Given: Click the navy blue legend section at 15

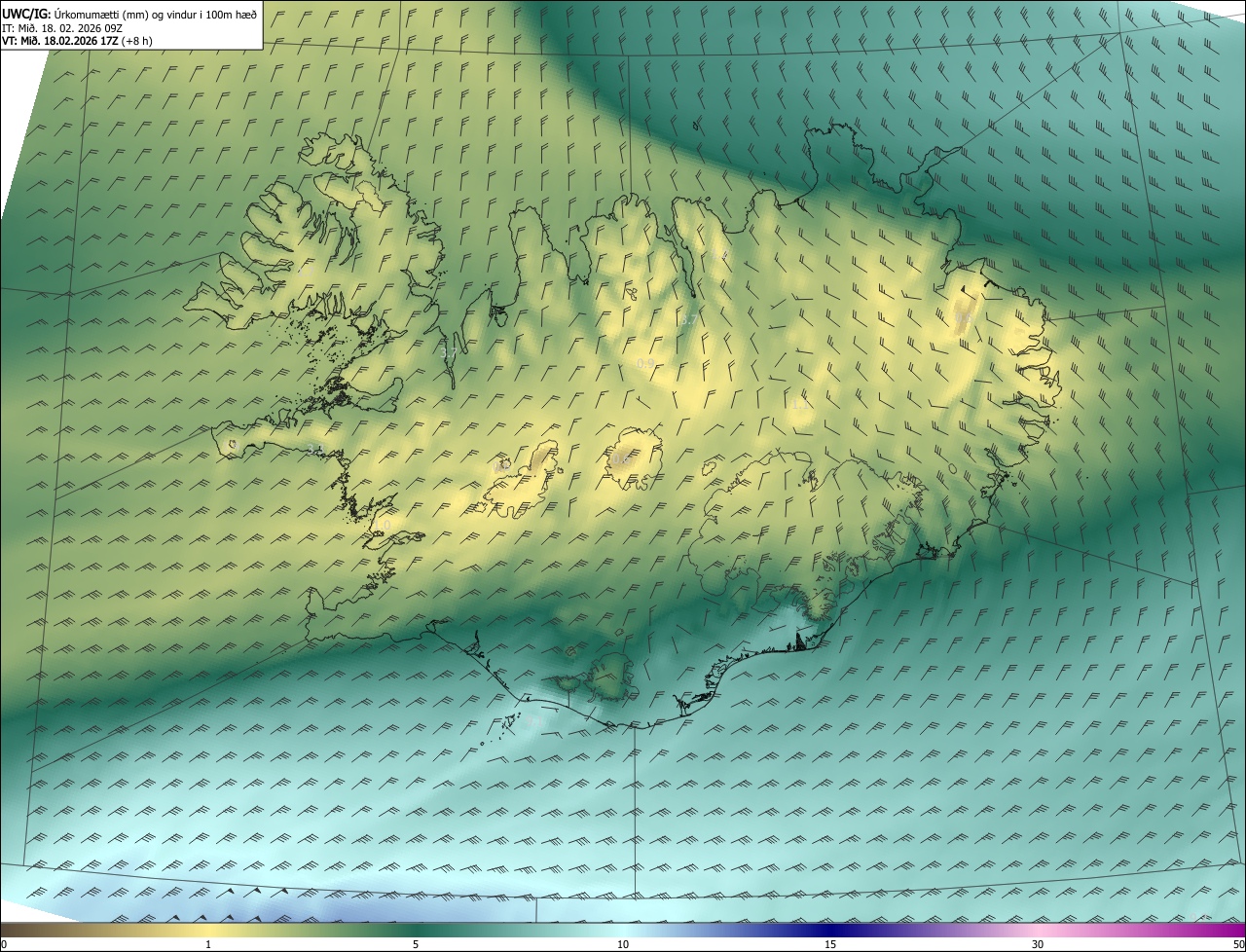Looking at the screenshot, I should click(x=830, y=930).
